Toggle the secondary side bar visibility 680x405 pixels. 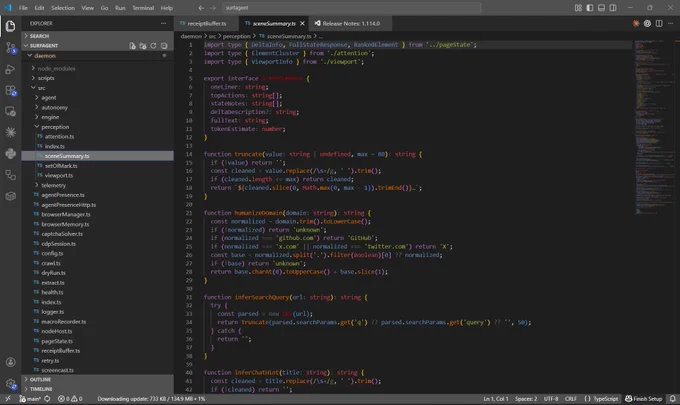pos(613,8)
